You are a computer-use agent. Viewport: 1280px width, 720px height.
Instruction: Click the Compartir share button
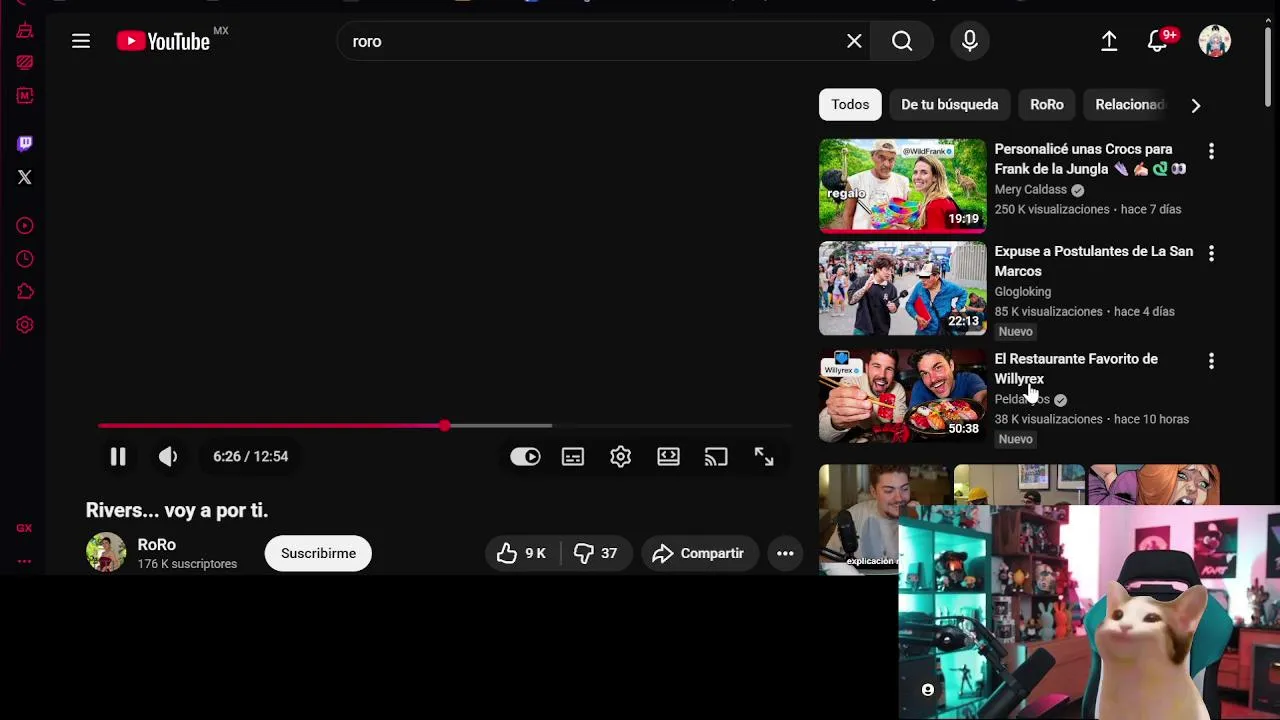click(698, 553)
